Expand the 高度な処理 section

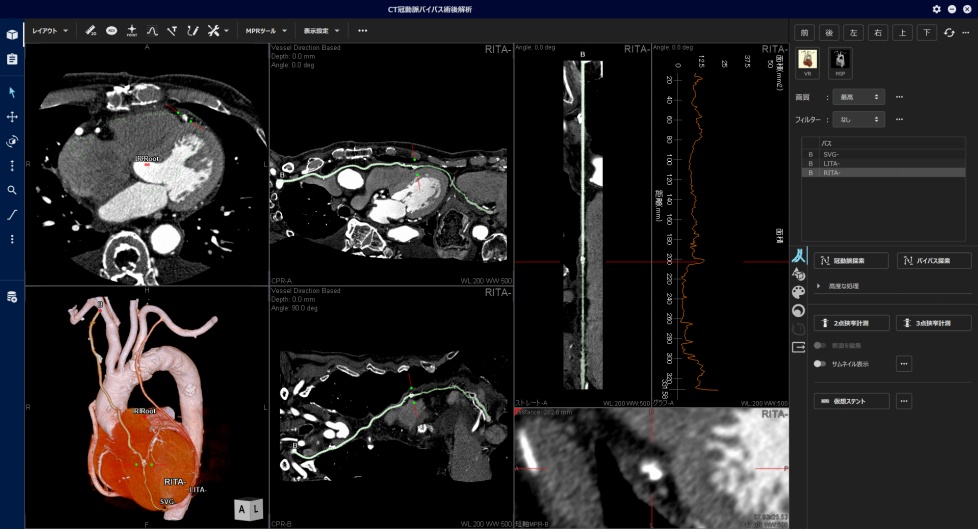[819, 286]
